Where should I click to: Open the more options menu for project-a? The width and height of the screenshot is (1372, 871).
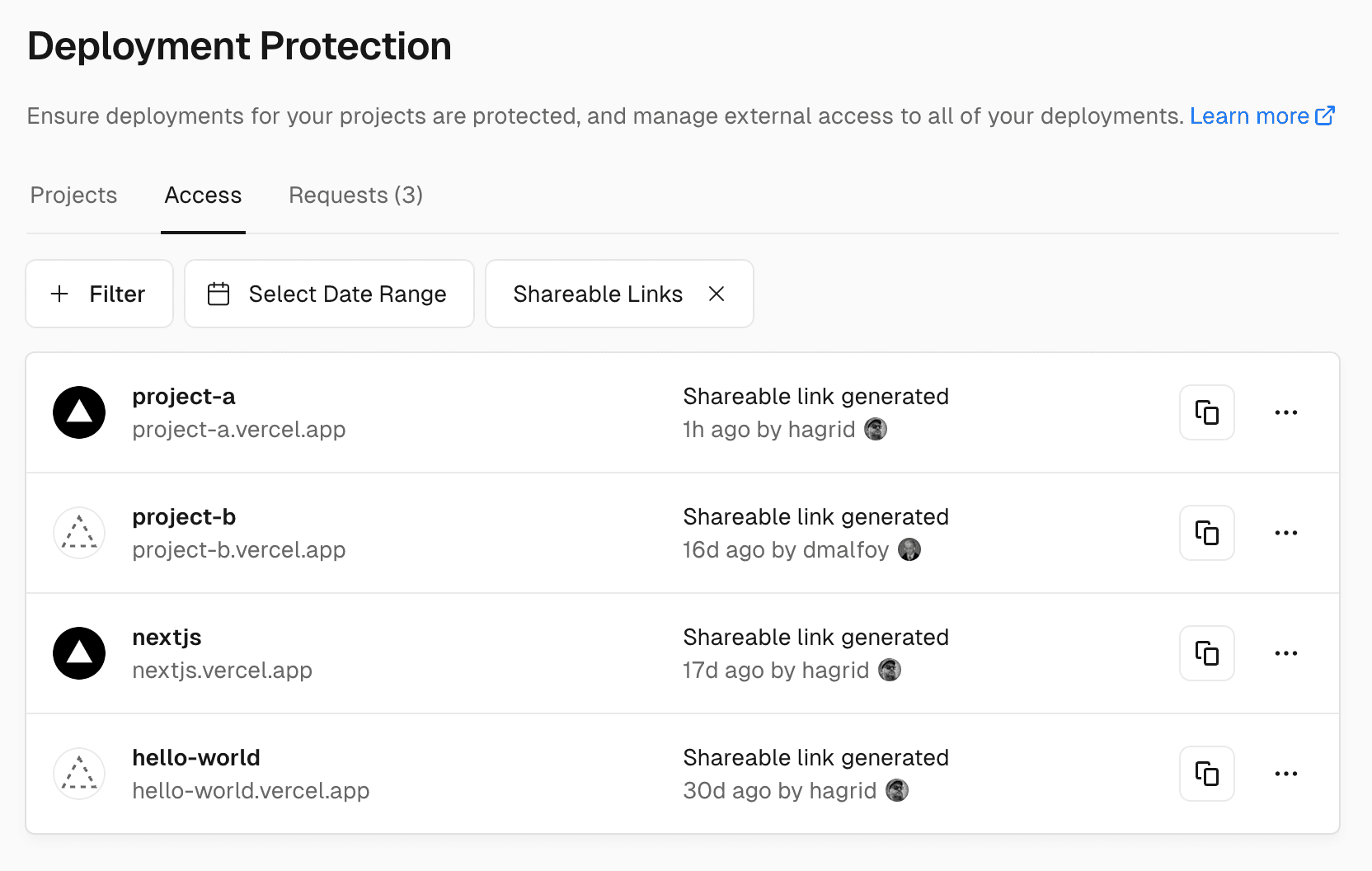[x=1285, y=412]
